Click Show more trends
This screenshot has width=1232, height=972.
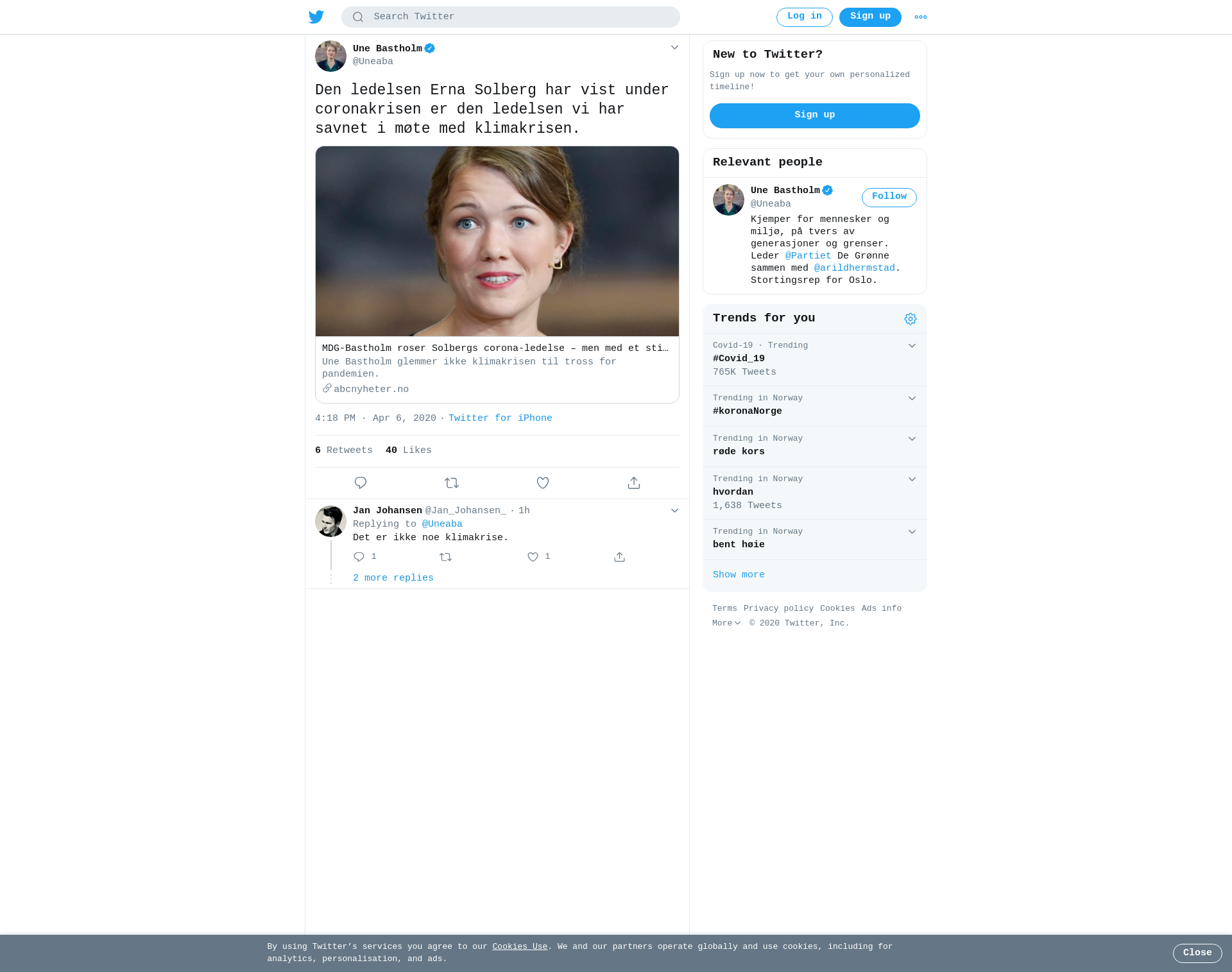coord(739,575)
